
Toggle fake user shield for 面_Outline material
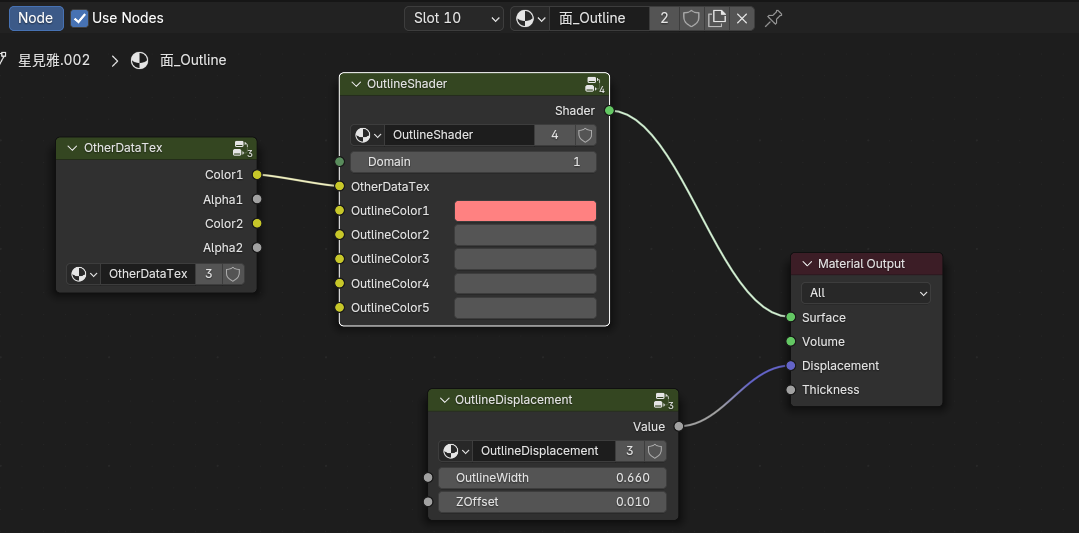tap(691, 18)
